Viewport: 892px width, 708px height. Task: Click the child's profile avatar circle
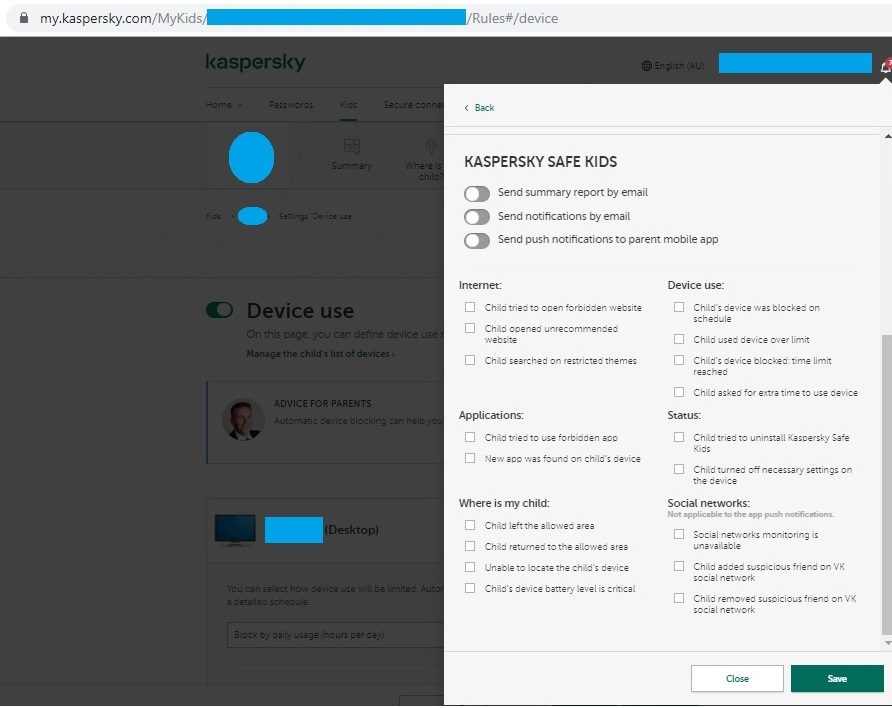click(251, 158)
